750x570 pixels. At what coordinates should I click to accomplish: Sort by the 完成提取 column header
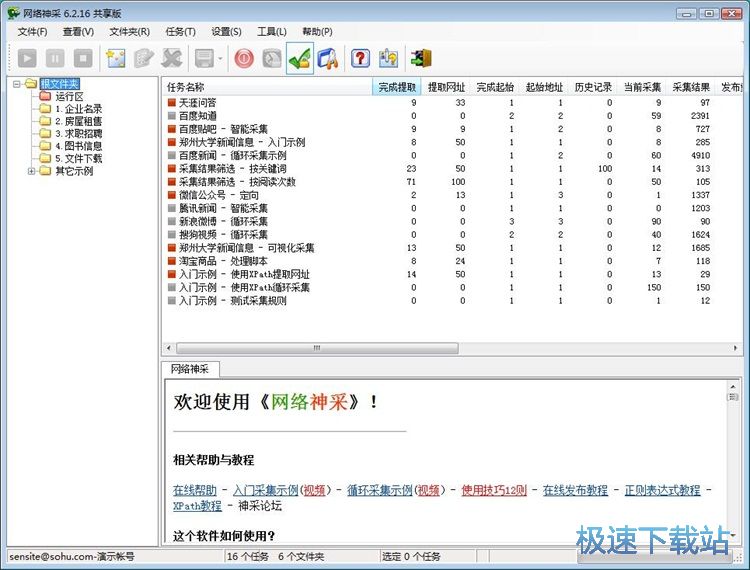[397, 87]
